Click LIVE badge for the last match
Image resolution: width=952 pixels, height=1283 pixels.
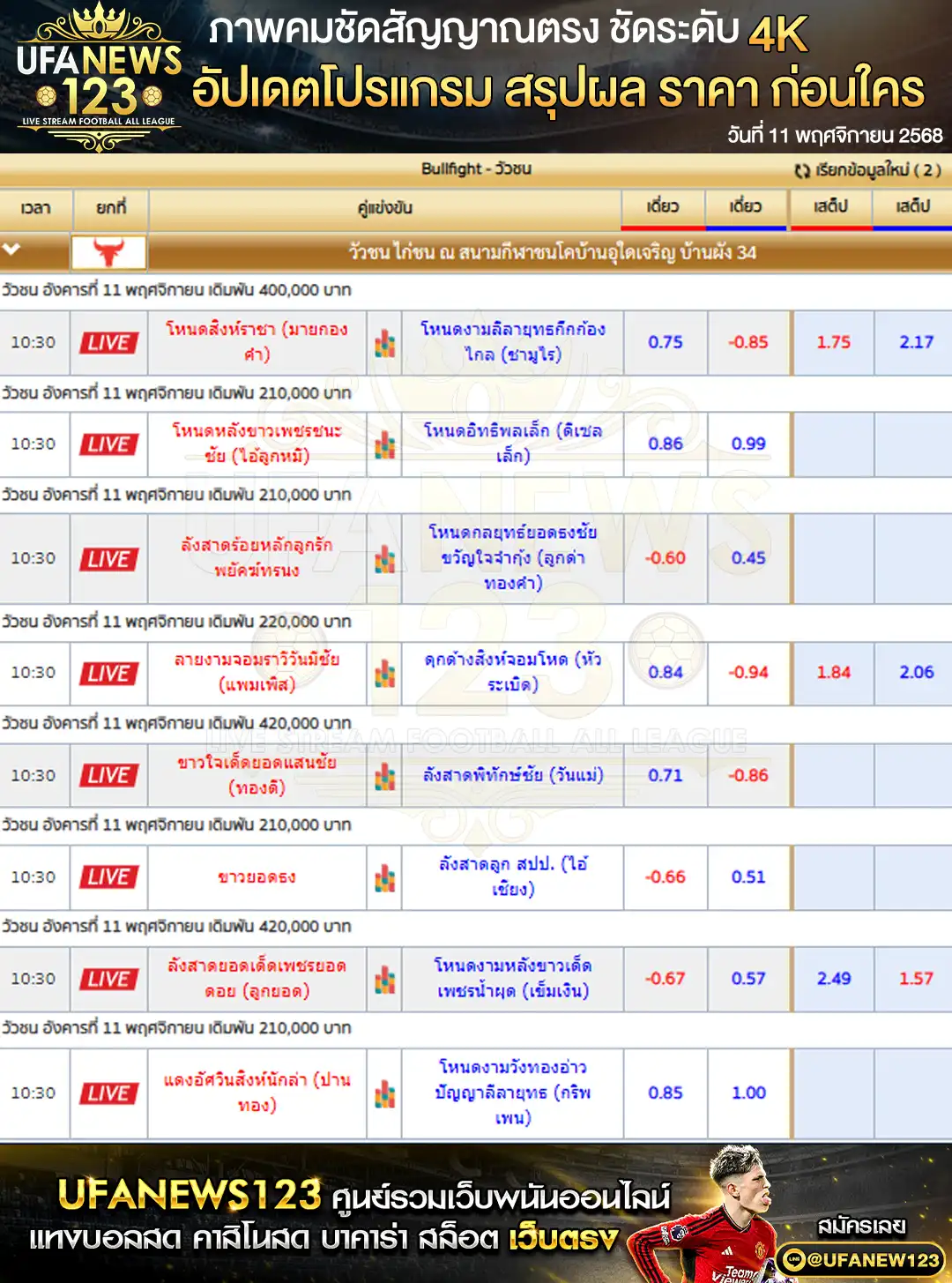(x=108, y=1093)
